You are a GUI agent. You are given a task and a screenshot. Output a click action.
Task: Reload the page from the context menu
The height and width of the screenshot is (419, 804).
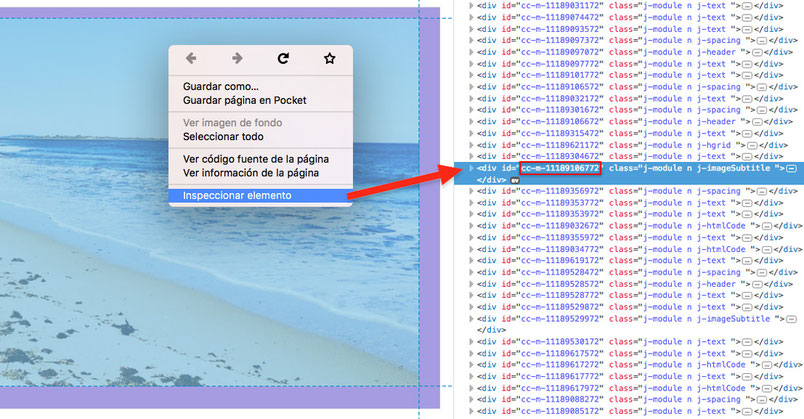[x=283, y=58]
